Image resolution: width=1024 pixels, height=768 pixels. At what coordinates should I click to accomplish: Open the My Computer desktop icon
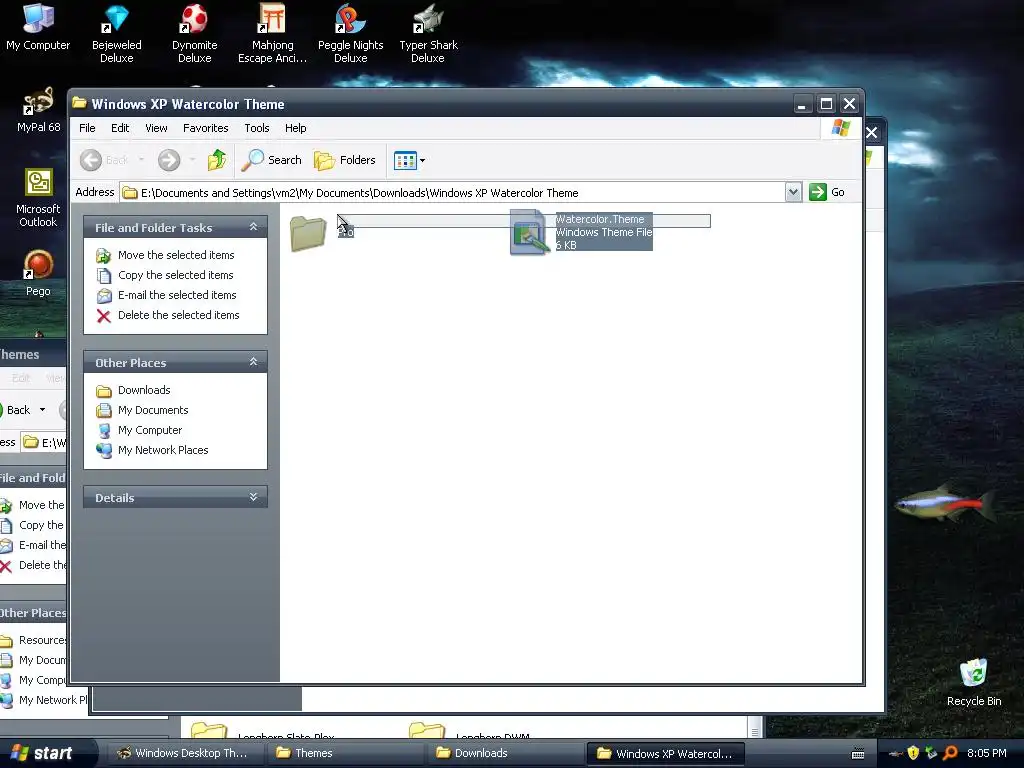(38, 26)
